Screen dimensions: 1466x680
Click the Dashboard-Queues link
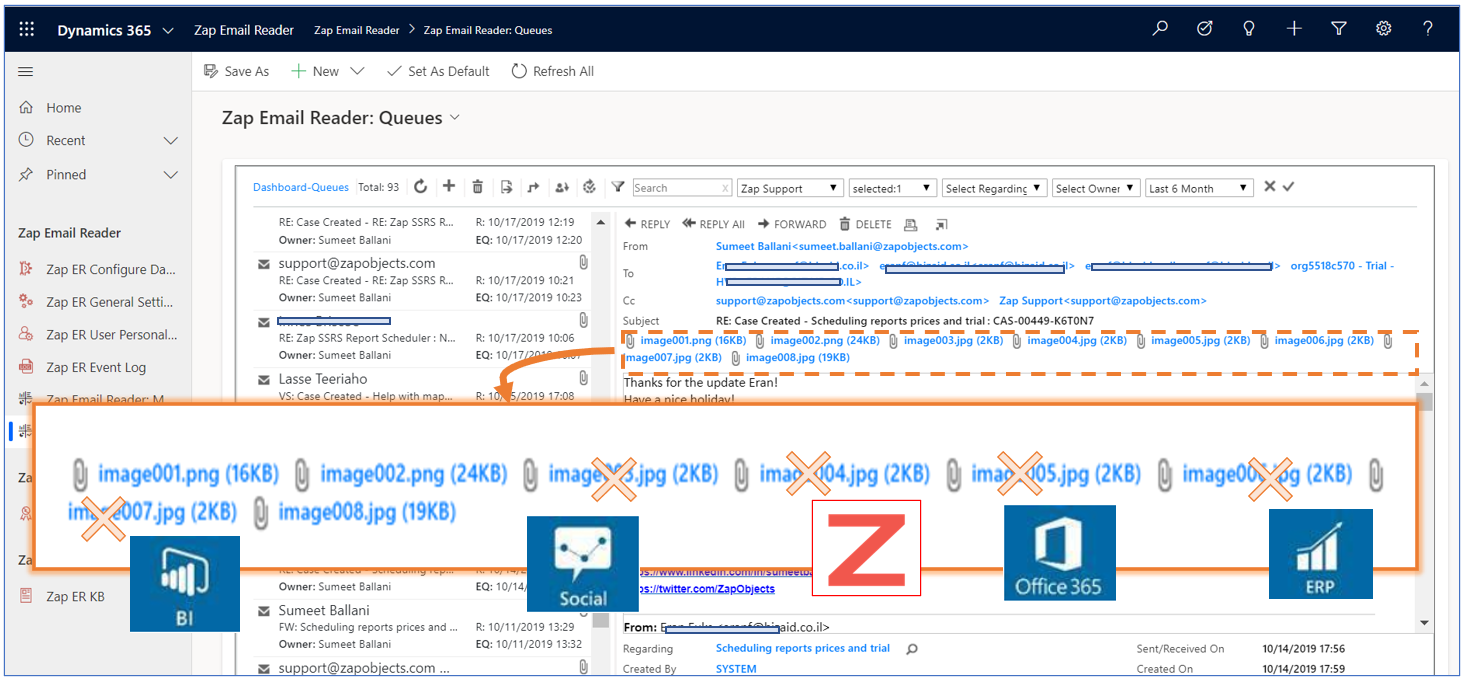(301, 187)
